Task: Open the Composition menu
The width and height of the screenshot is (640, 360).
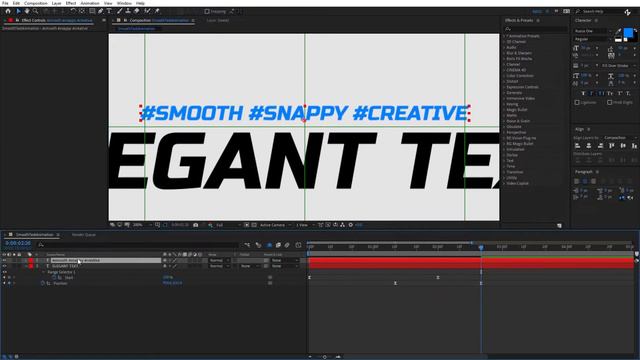Action: 36,3
